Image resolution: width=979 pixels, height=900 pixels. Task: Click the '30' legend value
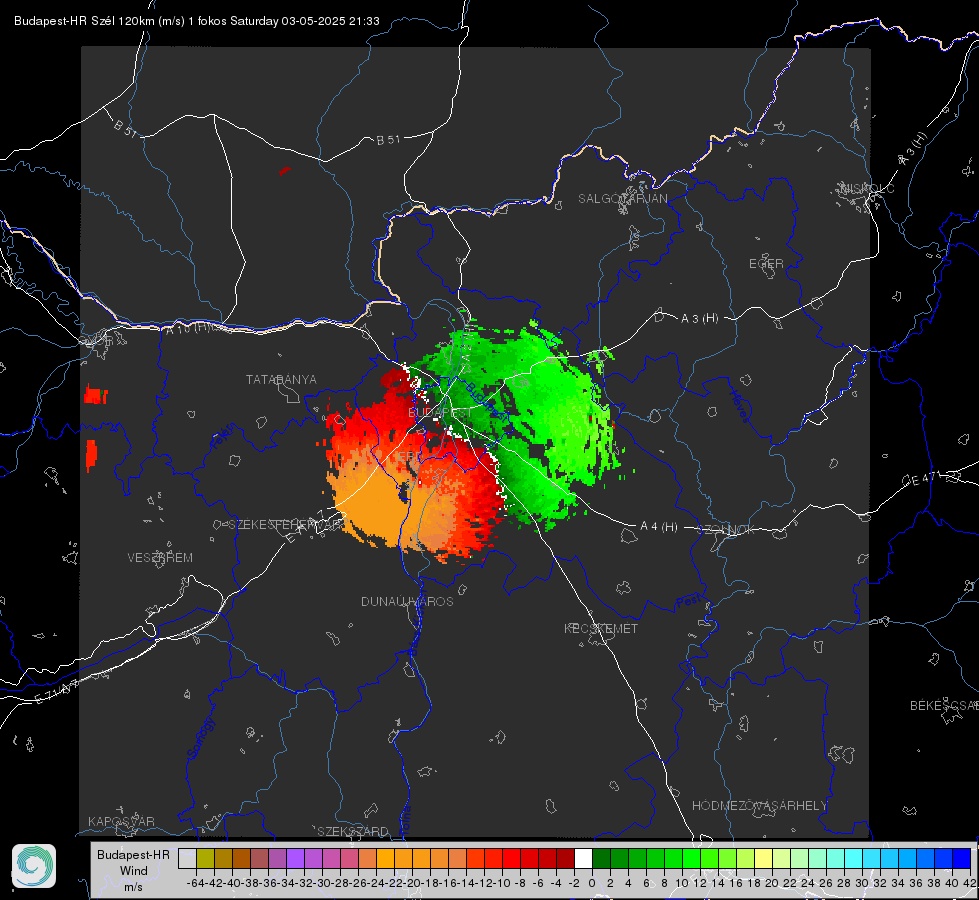pos(862,883)
